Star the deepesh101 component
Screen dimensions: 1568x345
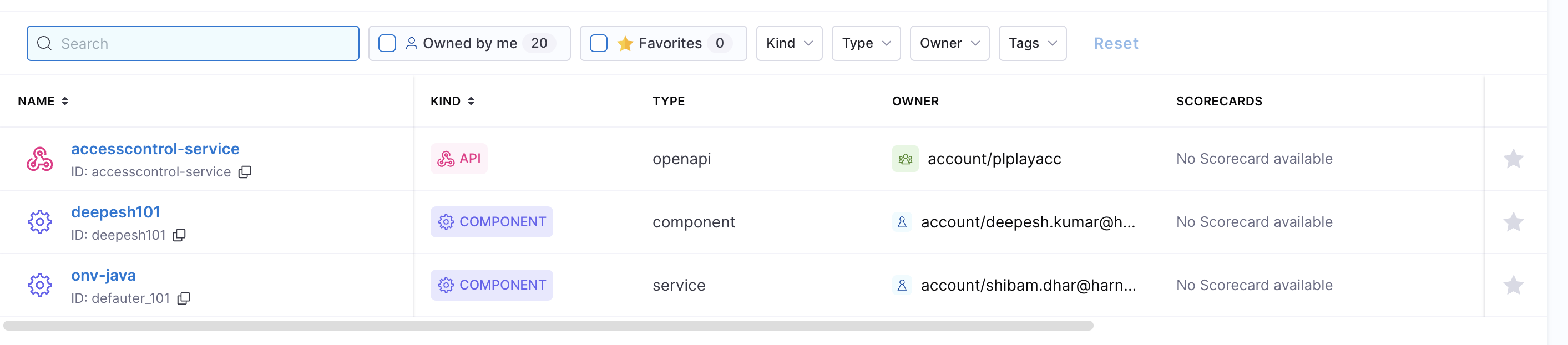pyautogui.click(x=1513, y=222)
